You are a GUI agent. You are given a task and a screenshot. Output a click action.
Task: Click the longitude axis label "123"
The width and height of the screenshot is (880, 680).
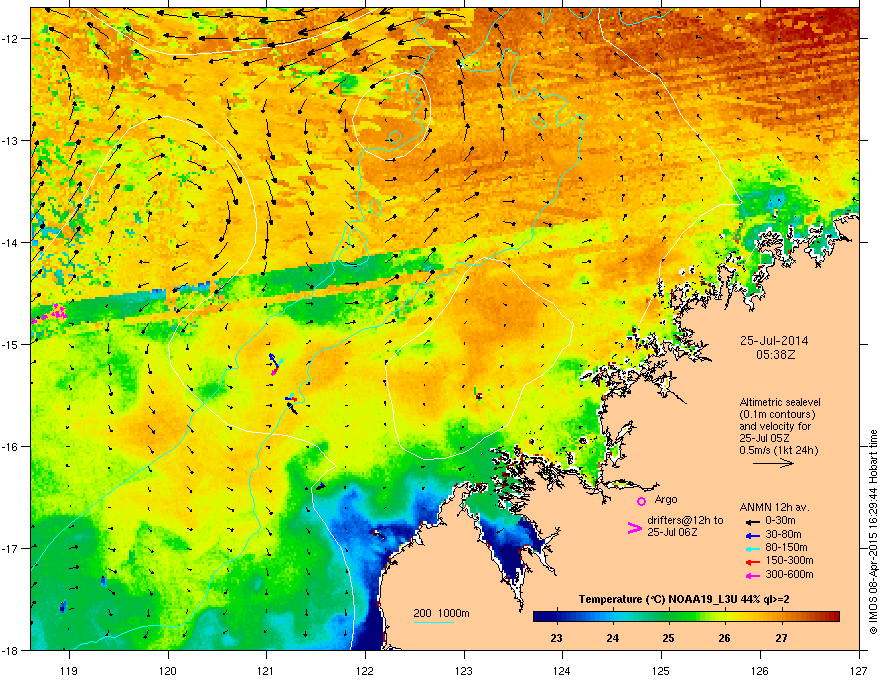click(464, 671)
